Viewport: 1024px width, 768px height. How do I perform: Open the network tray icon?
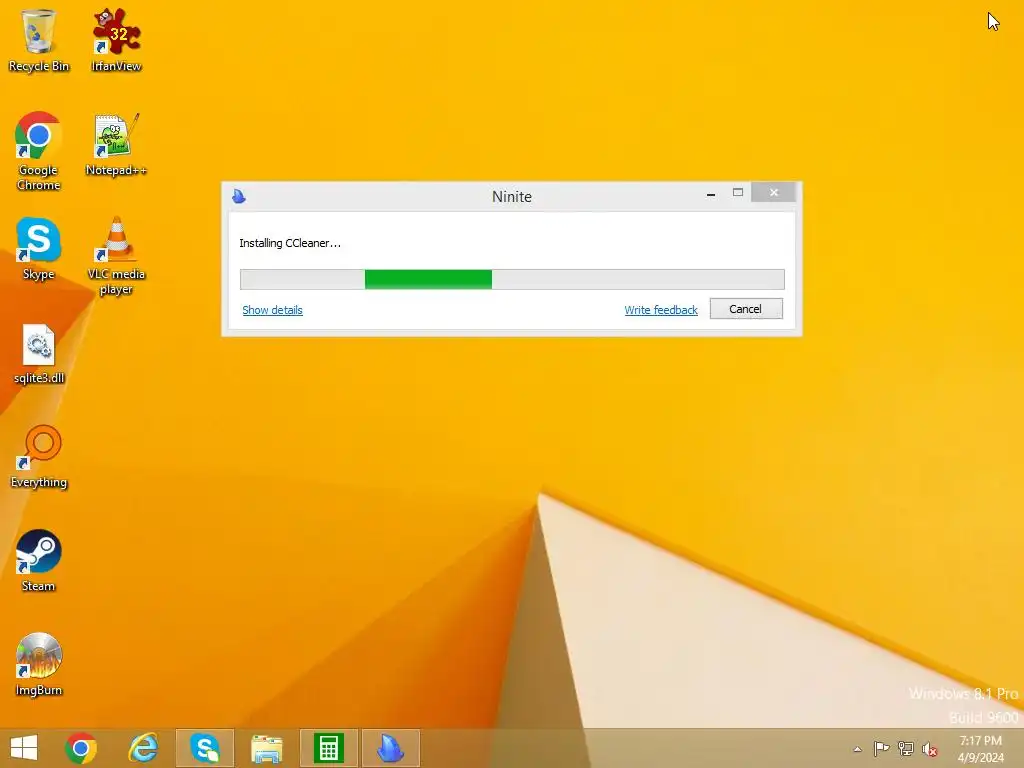click(906, 748)
